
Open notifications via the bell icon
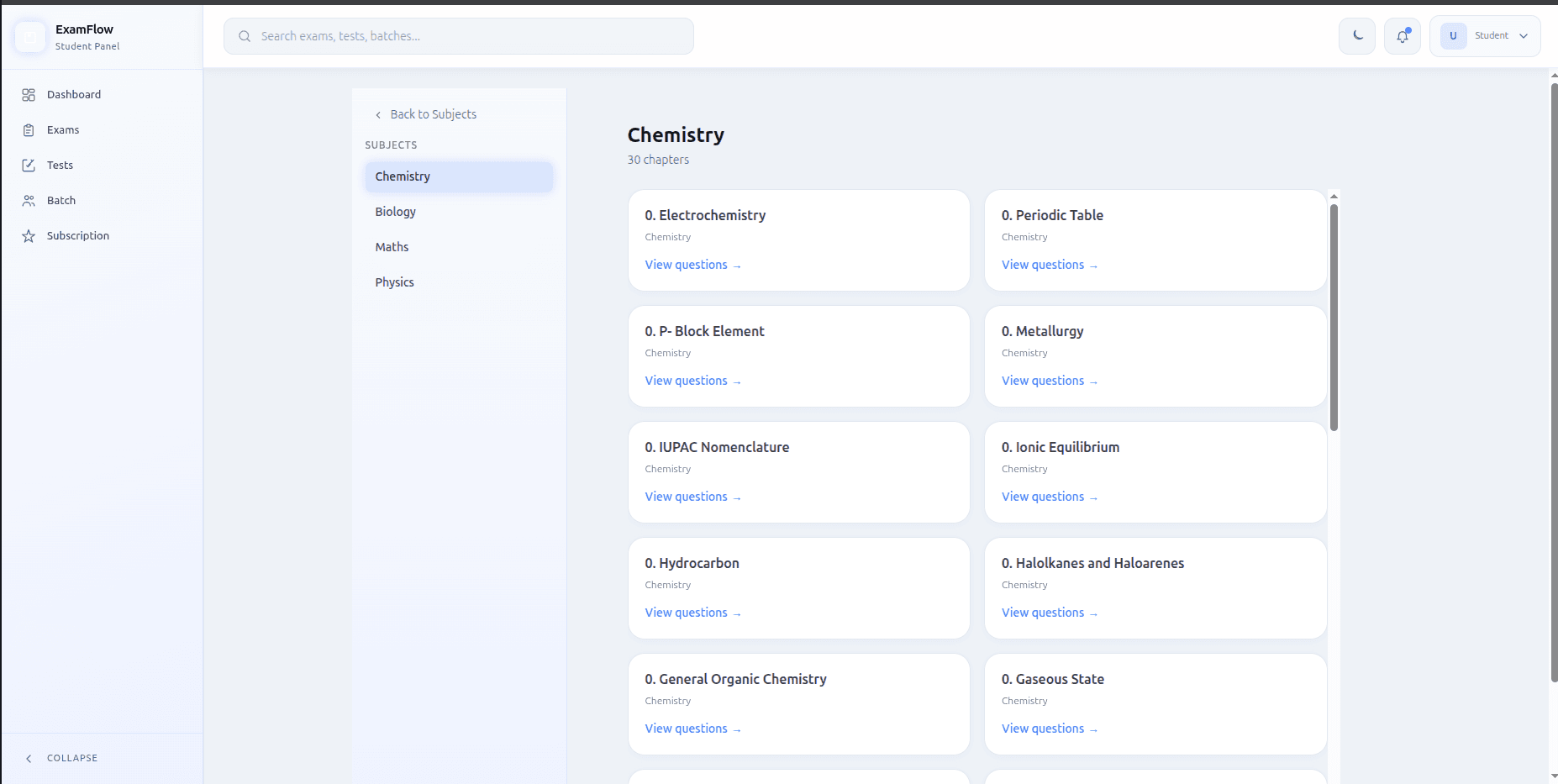click(1402, 36)
